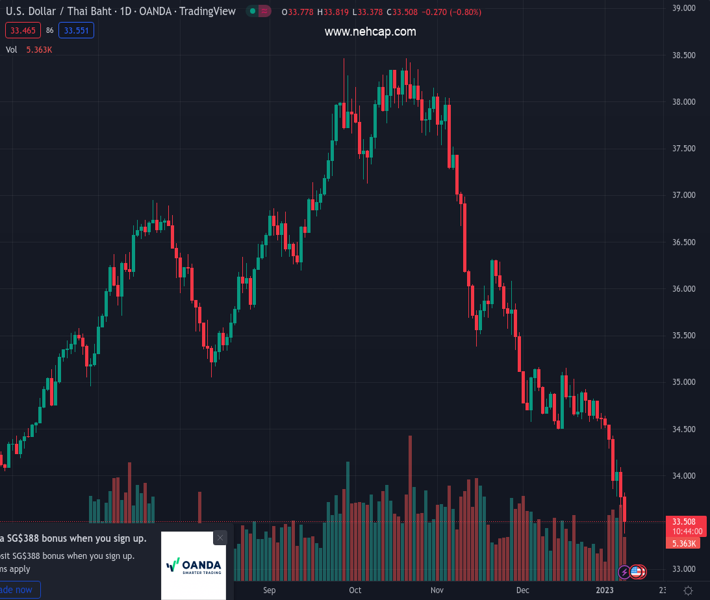
Task: Toggle the market status indicator pill
Action: (259, 12)
